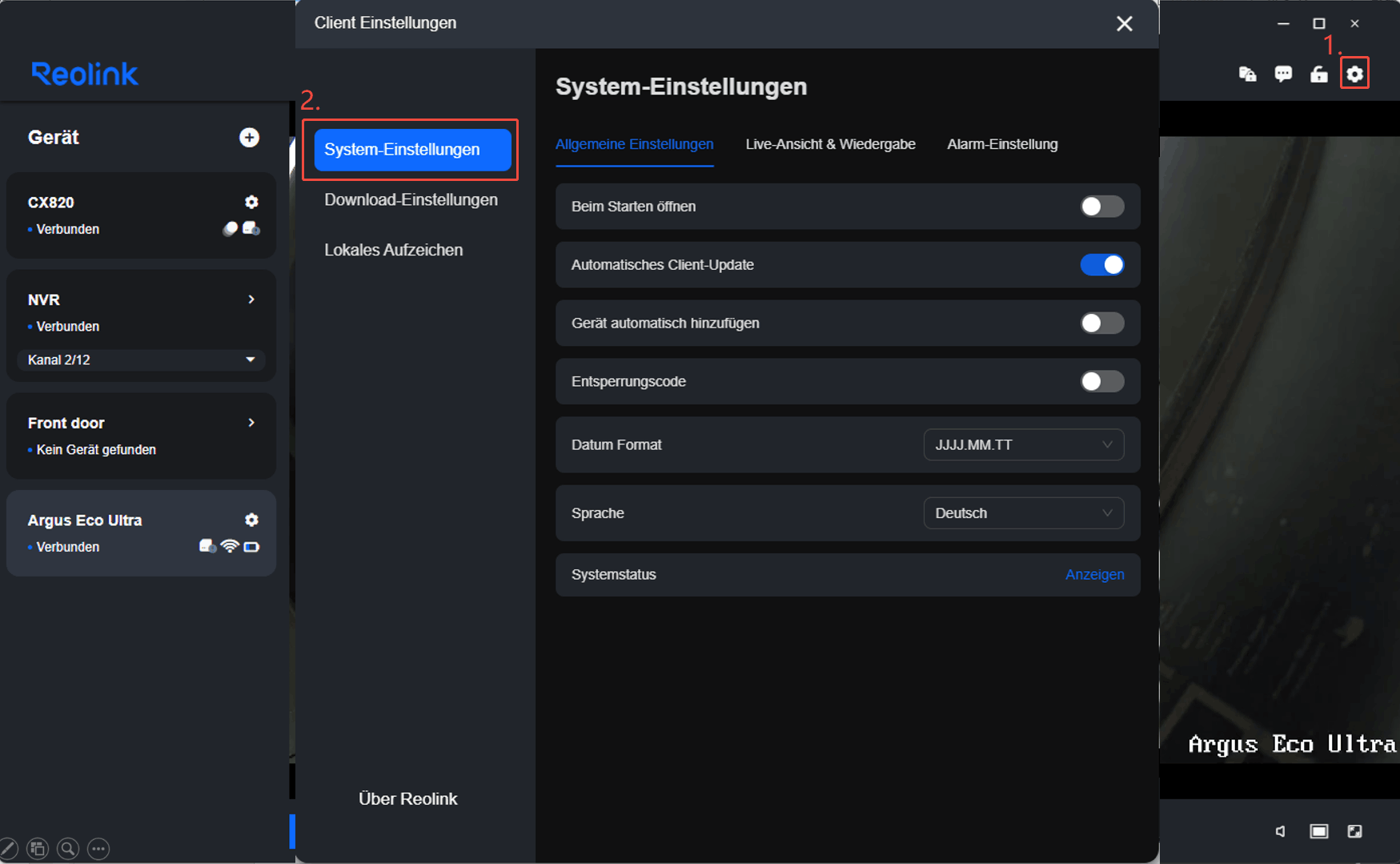Expand the Front door device chevron
The width and height of the screenshot is (1400, 864).
pos(251,423)
